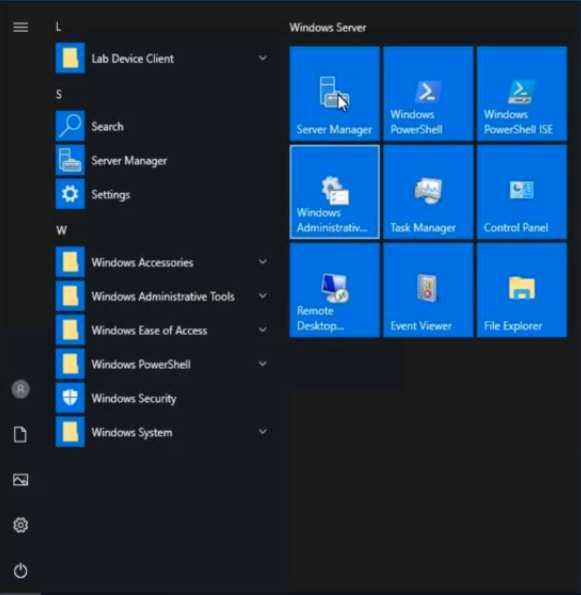Open the user account icon in sidebar
Image resolution: width=581 pixels, height=595 pixels.
tap(20, 389)
